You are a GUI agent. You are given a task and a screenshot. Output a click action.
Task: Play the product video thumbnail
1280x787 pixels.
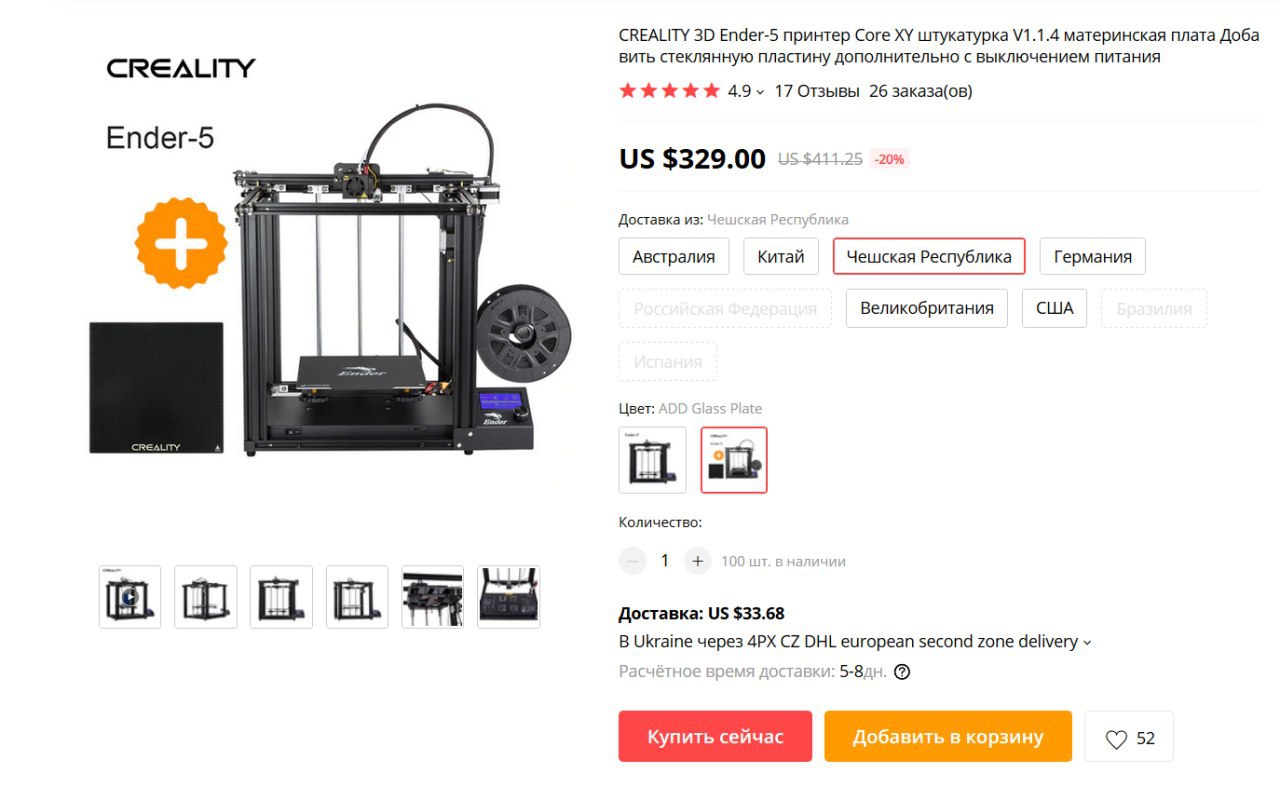click(130, 597)
